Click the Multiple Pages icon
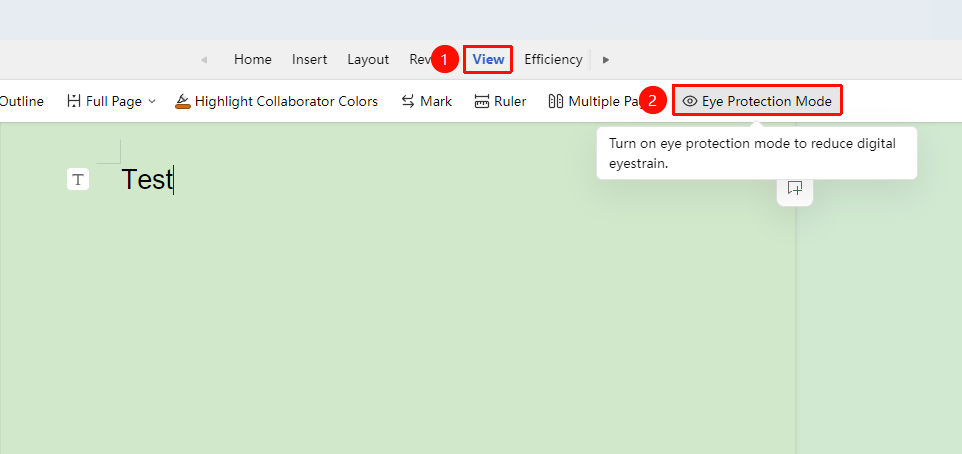This screenshot has width=962, height=454. (x=556, y=101)
